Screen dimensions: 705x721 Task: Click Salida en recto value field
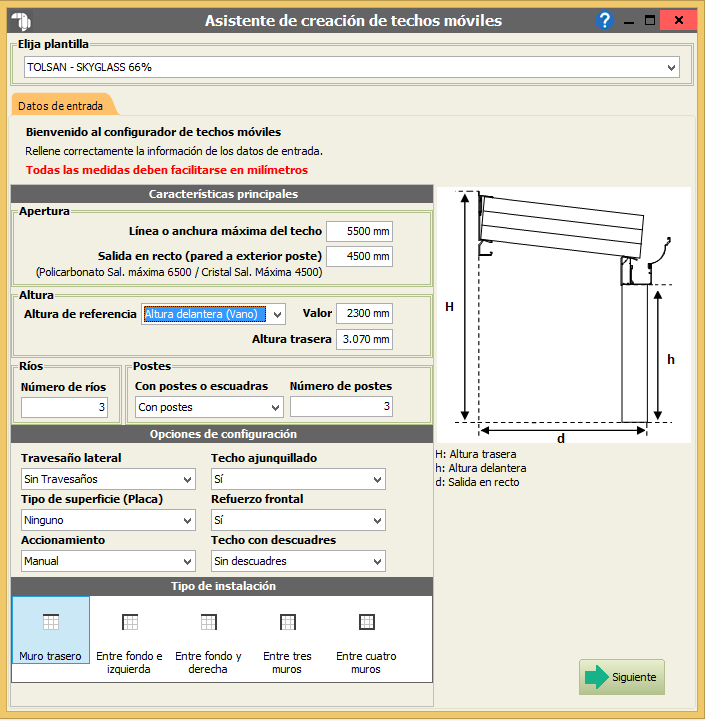[x=360, y=256]
